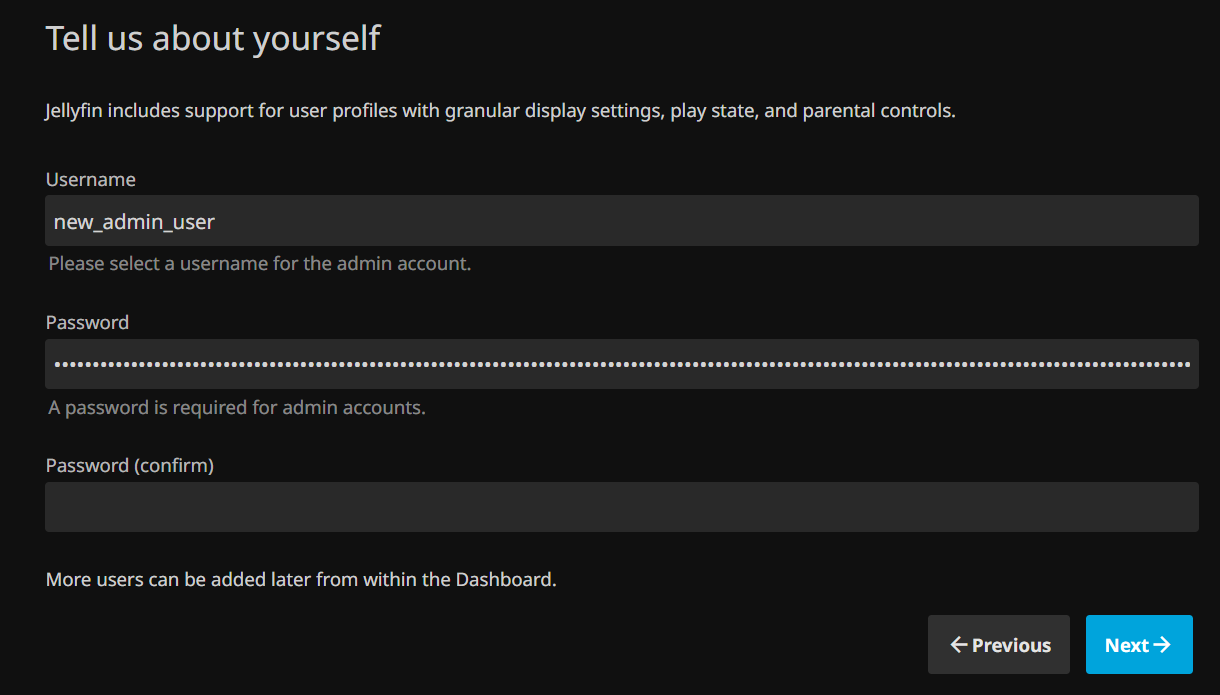Image resolution: width=1220 pixels, height=695 pixels.
Task: Click the "Tell us about yourself" heading
Action: pos(213,39)
